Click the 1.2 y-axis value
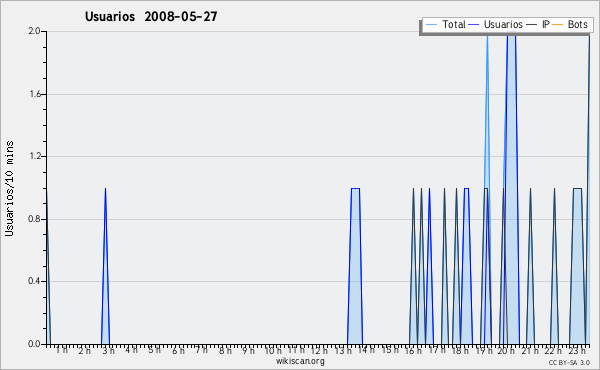 [x=34, y=156]
